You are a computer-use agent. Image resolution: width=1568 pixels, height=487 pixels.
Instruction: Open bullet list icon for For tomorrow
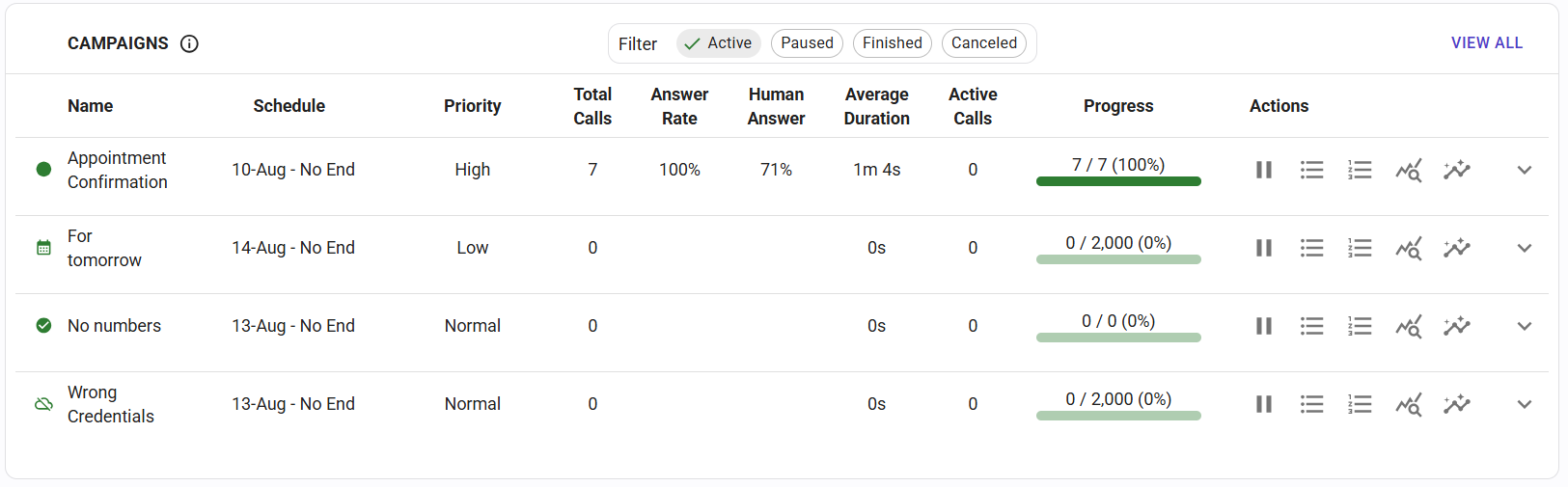point(1311,248)
